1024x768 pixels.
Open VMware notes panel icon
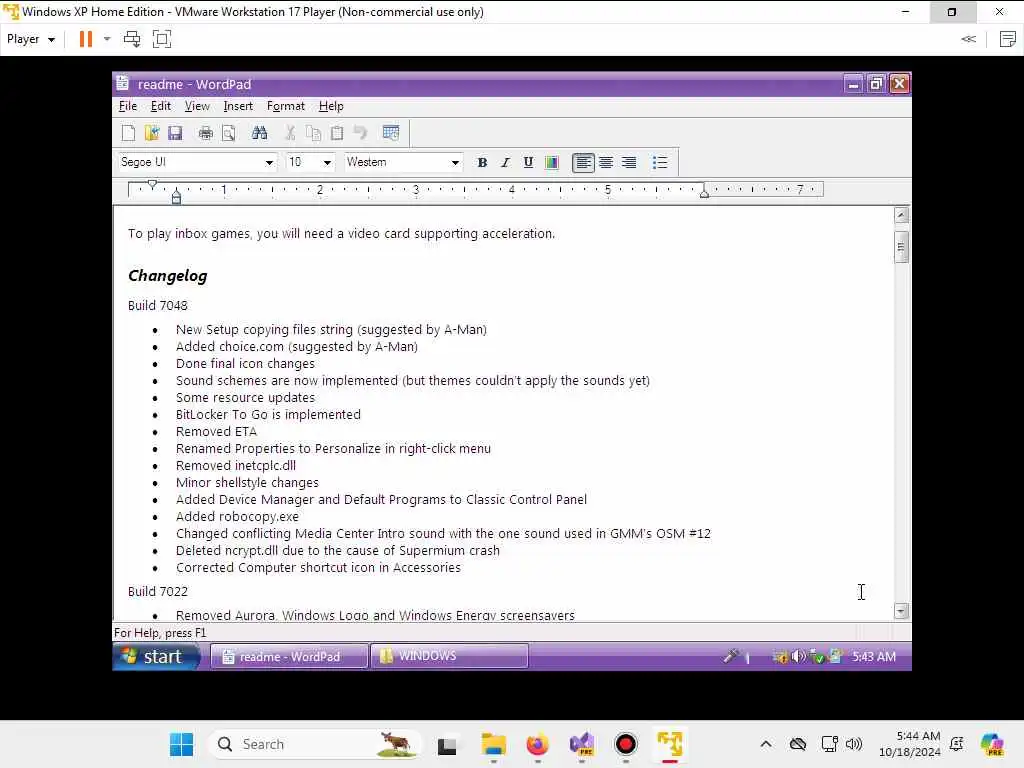pyautogui.click(x=1008, y=39)
